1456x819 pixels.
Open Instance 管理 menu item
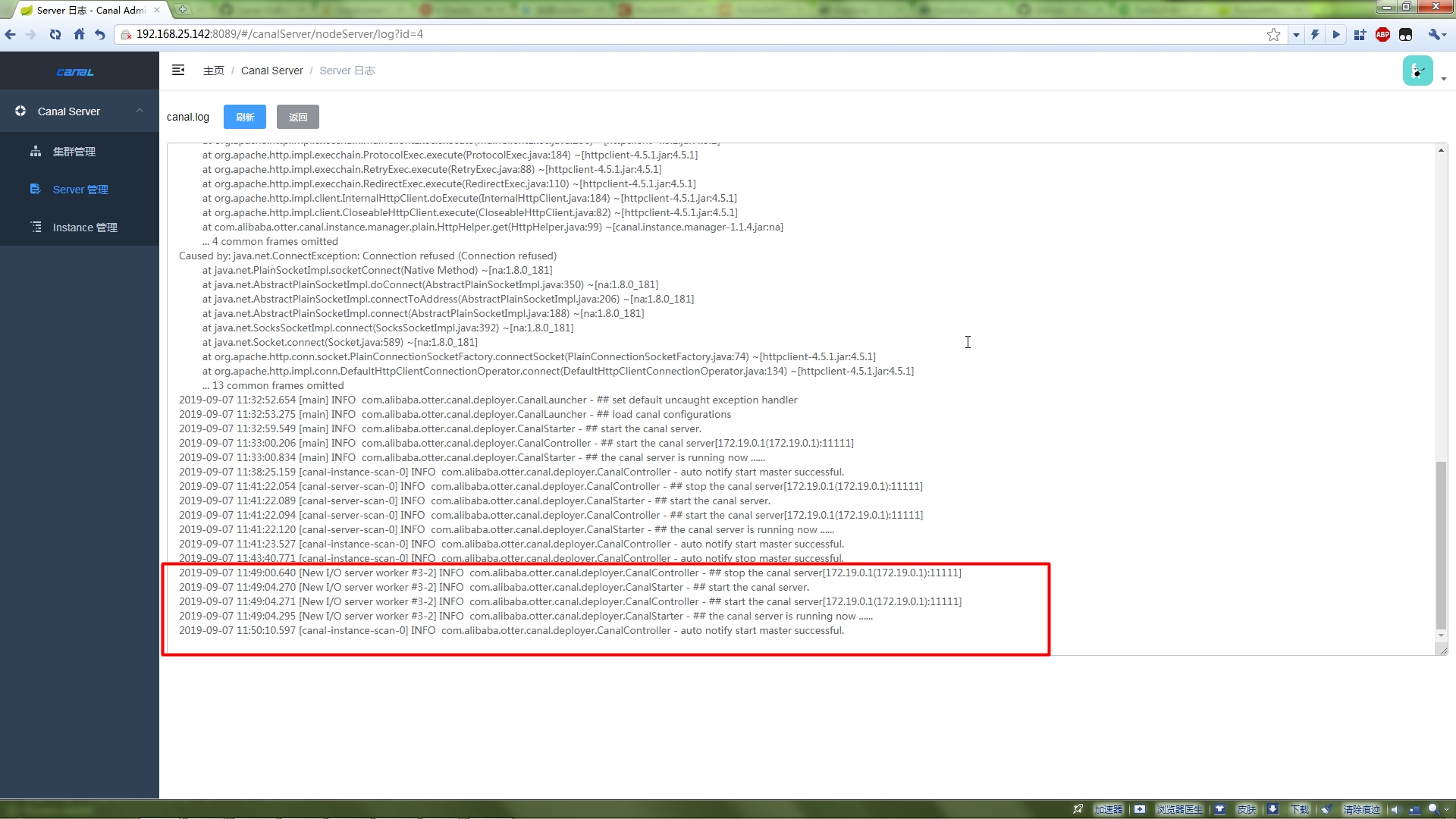pyautogui.click(x=80, y=227)
